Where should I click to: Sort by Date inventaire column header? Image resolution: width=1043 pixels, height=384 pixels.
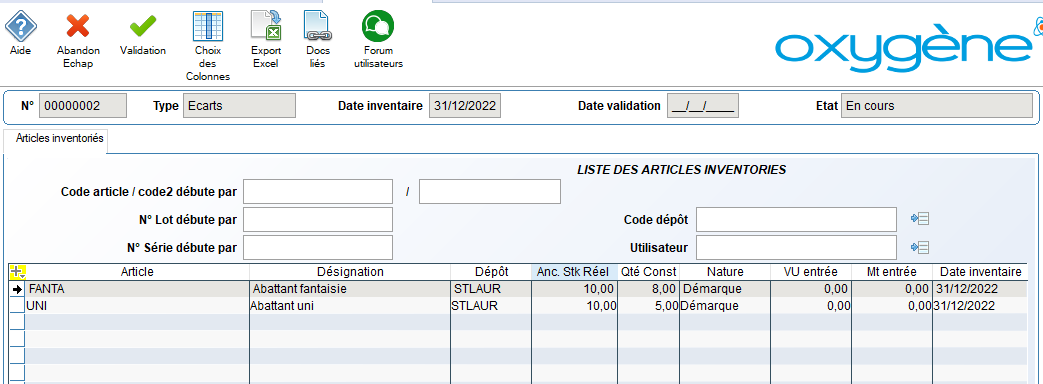980,272
